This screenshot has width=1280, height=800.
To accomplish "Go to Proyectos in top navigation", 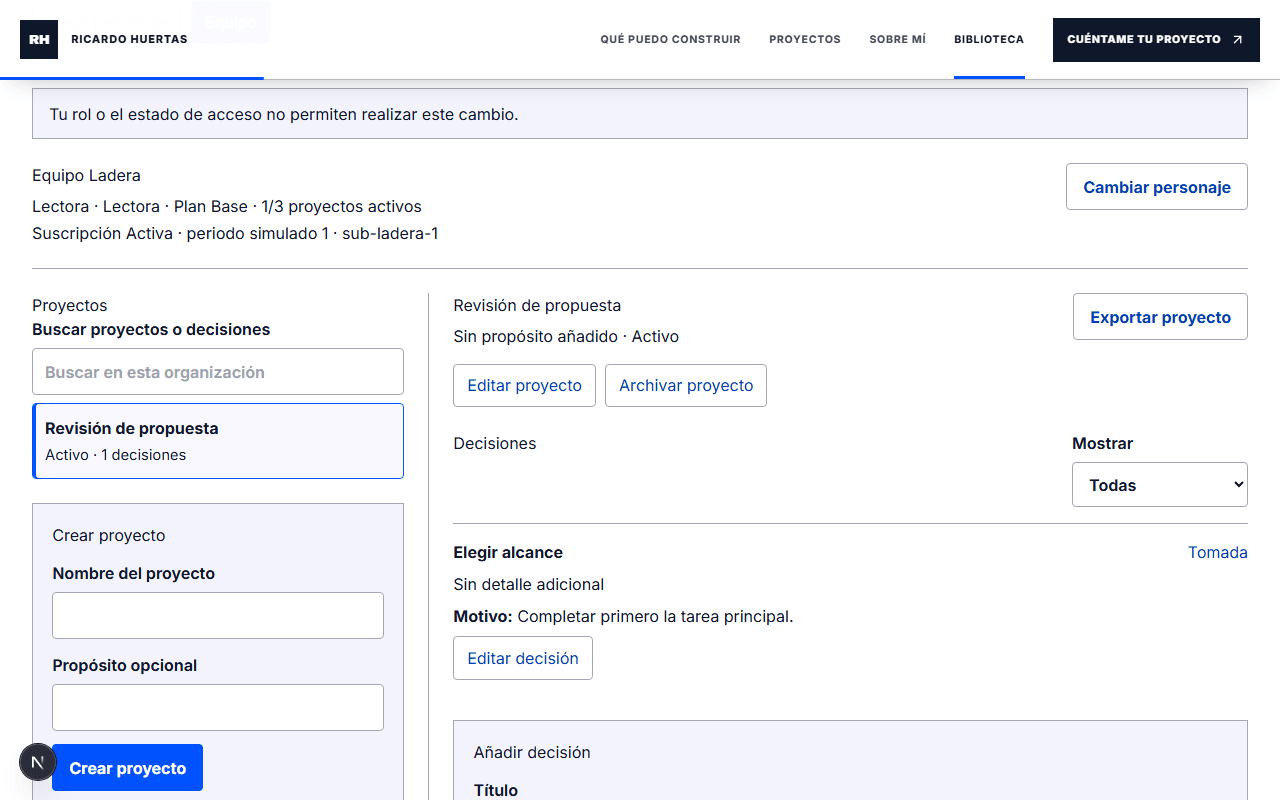I will tap(805, 40).
